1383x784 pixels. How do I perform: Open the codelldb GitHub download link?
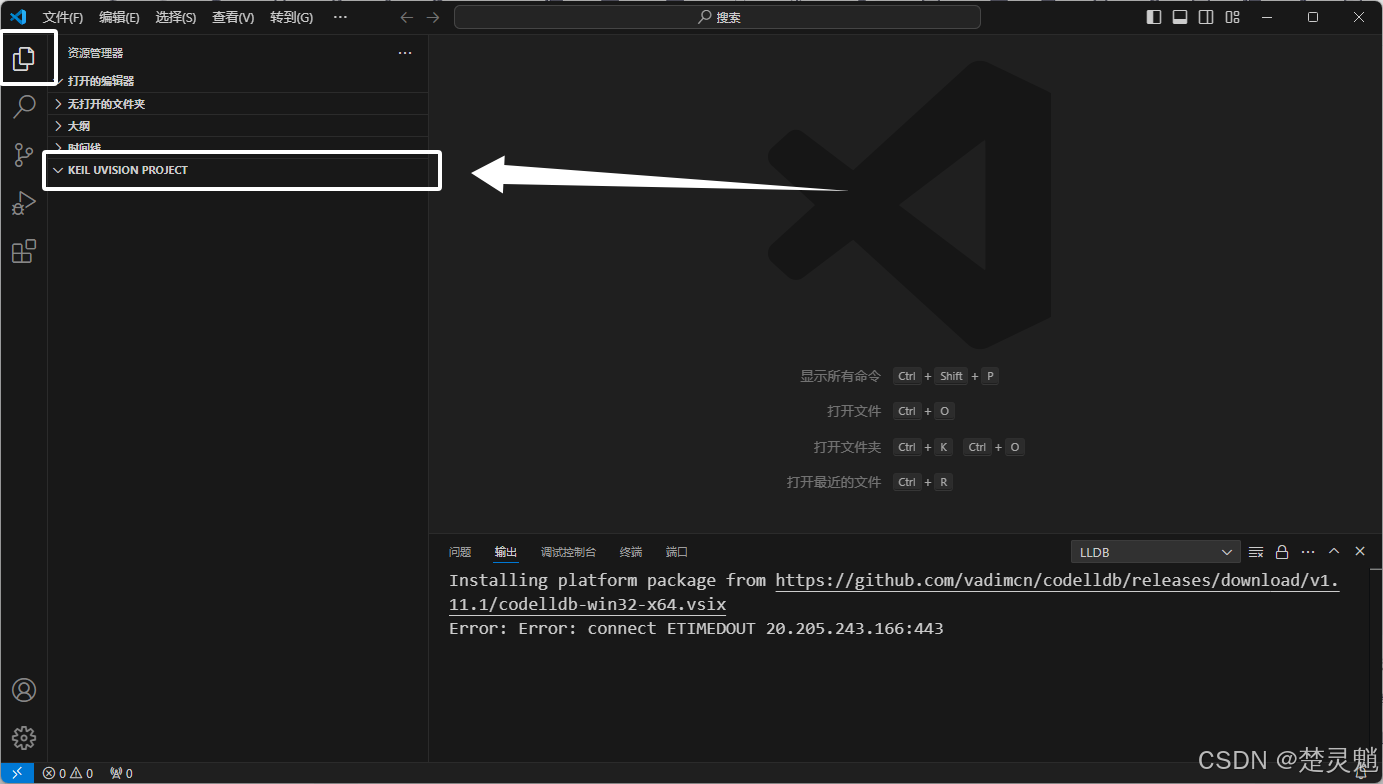click(x=1057, y=581)
